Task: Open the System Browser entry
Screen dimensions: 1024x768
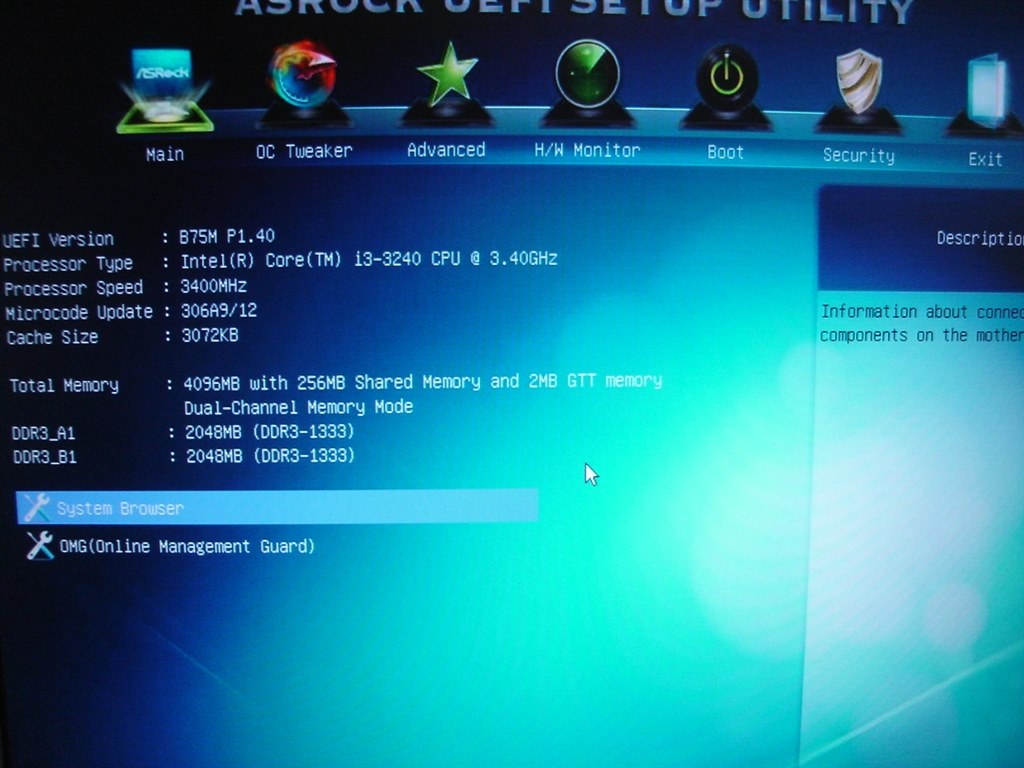Action: click(x=278, y=507)
